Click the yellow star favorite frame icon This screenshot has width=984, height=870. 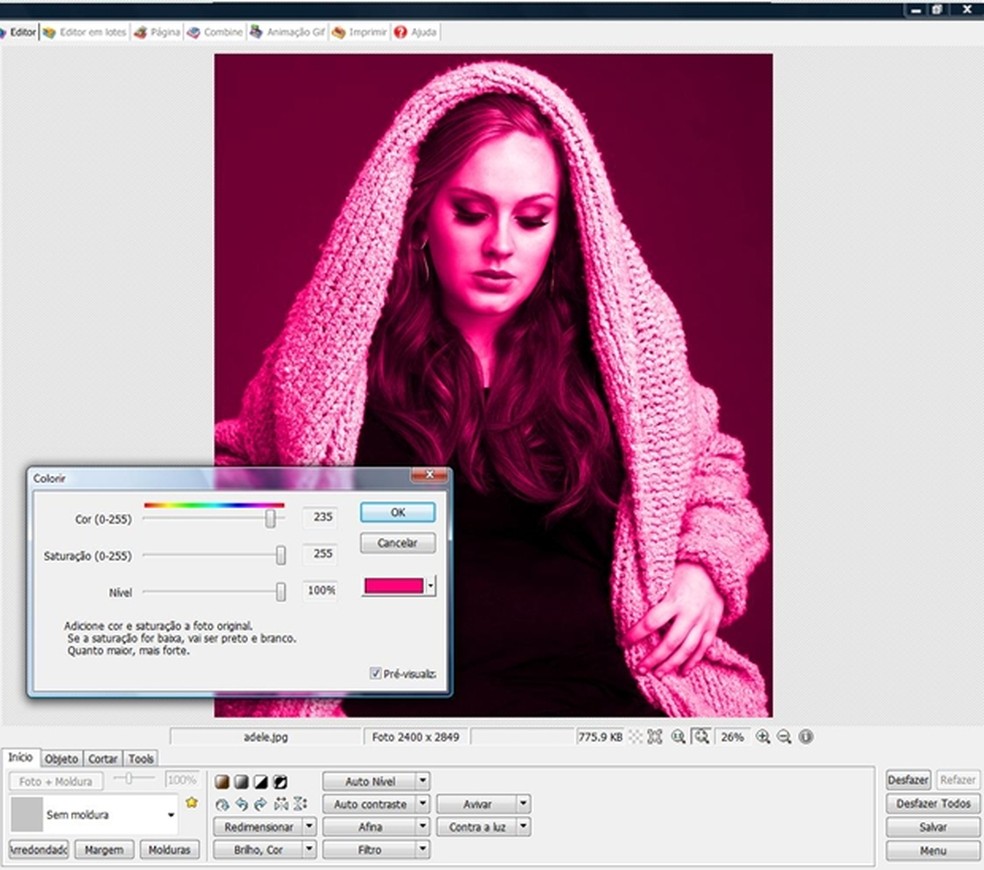191,802
